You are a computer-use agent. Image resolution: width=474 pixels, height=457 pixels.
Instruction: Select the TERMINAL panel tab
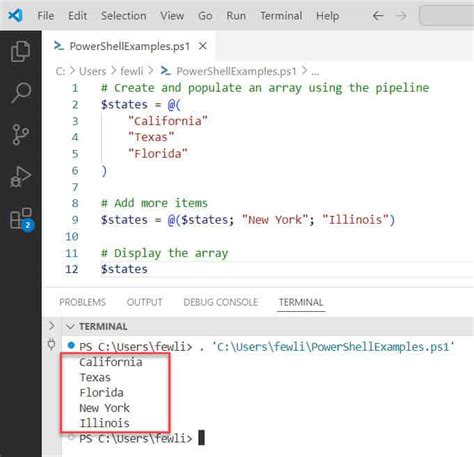(x=301, y=302)
